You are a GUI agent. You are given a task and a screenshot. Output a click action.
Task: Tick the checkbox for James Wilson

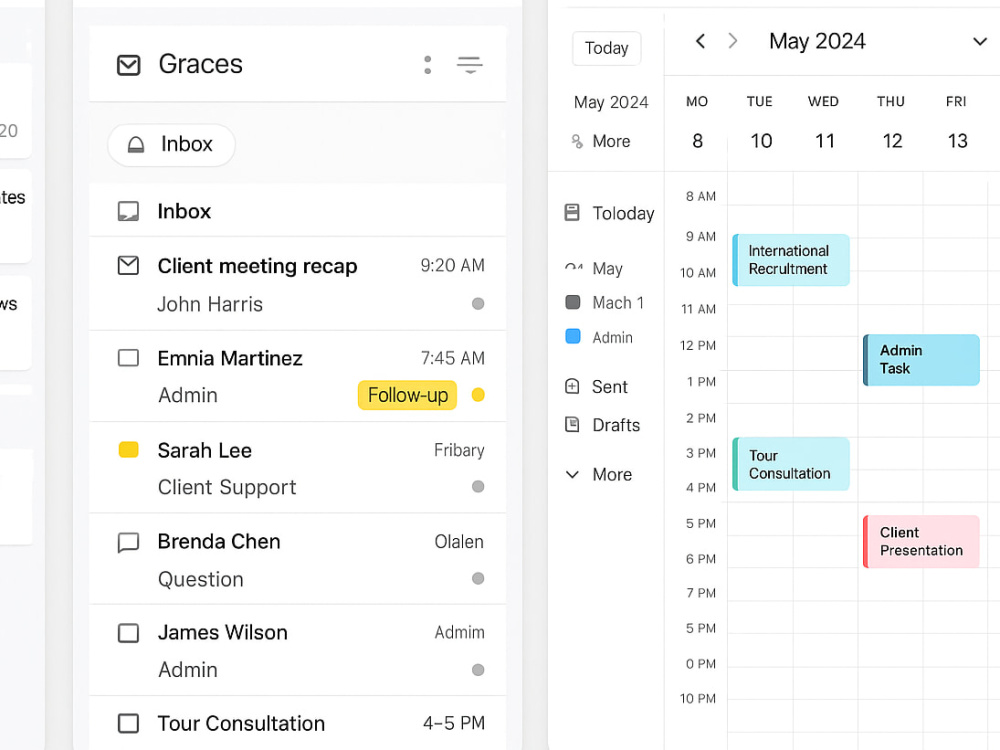coord(128,633)
